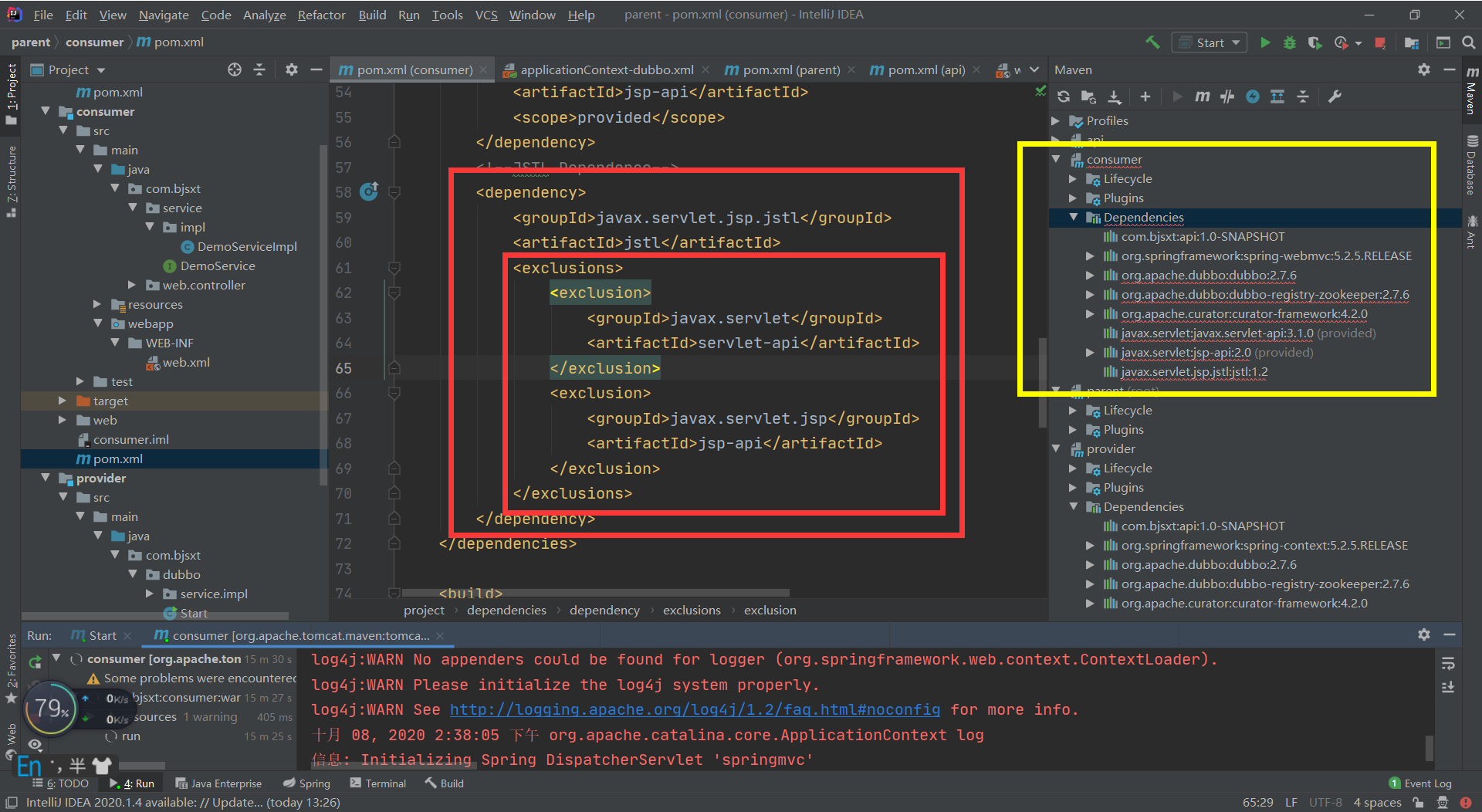Open Event Log
Image resolution: width=1482 pixels, height=812 pixels.
coord(1419,783)
